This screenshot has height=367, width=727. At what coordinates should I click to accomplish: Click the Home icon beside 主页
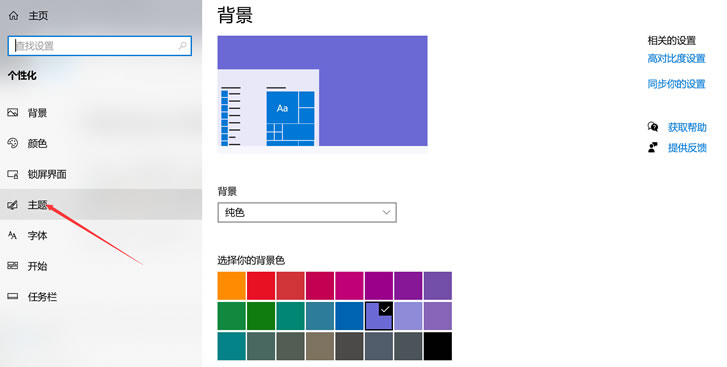click(x=13, y=15)
